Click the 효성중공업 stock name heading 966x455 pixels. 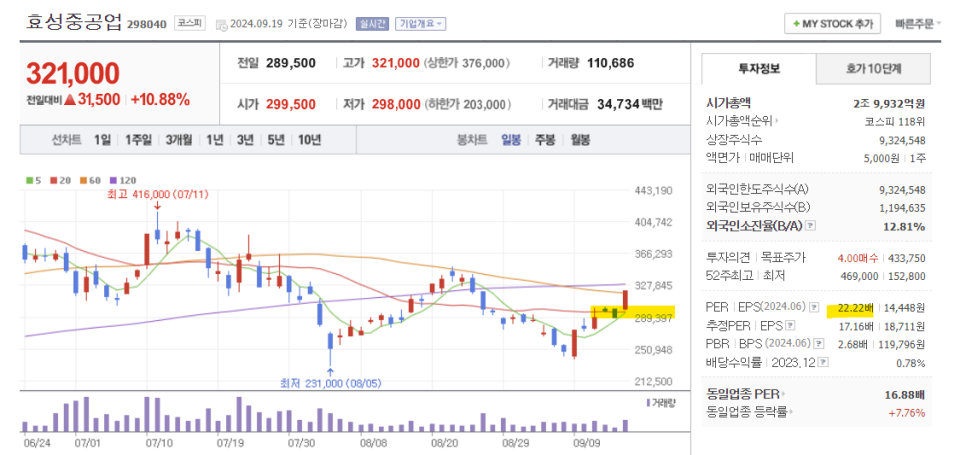(73, 22)
